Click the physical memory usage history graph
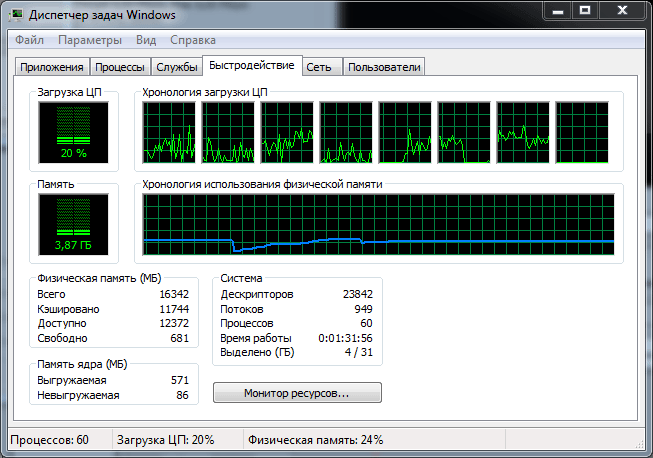653x458 pixels. 379,224
